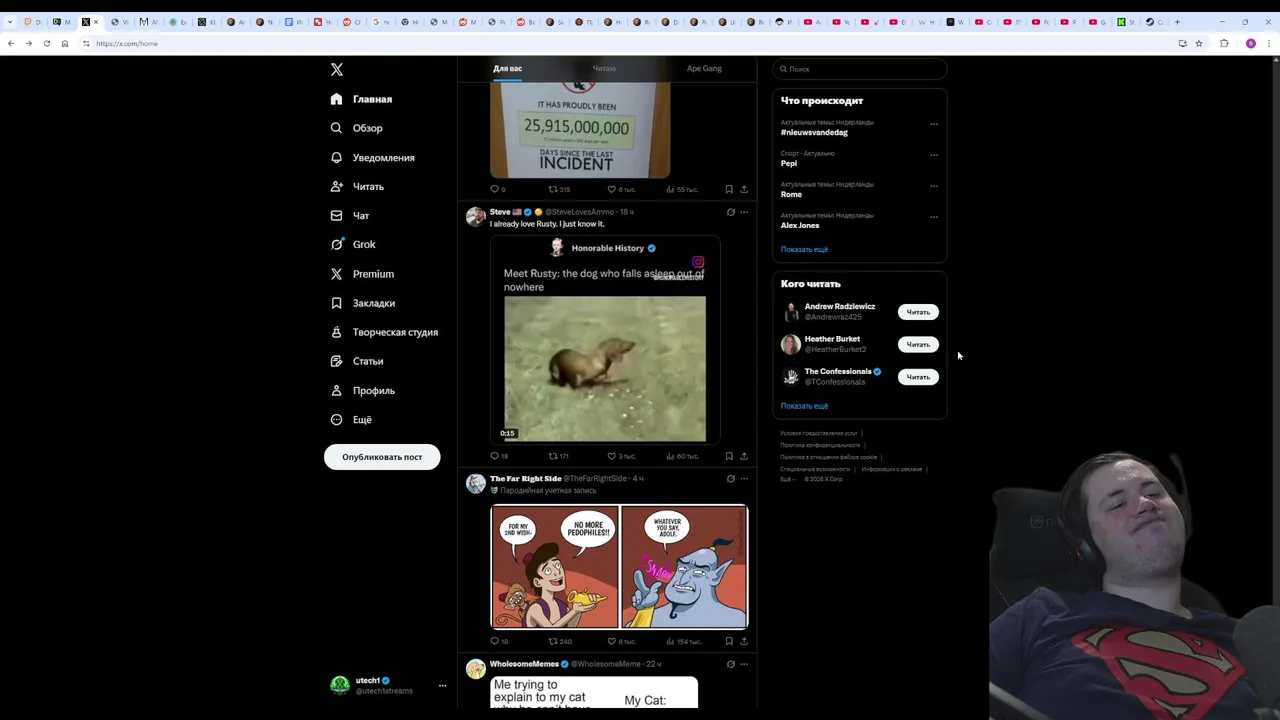Bookmark this page with the star icon
Viewport: 1280px width, 720px height.
(1199, 43)
